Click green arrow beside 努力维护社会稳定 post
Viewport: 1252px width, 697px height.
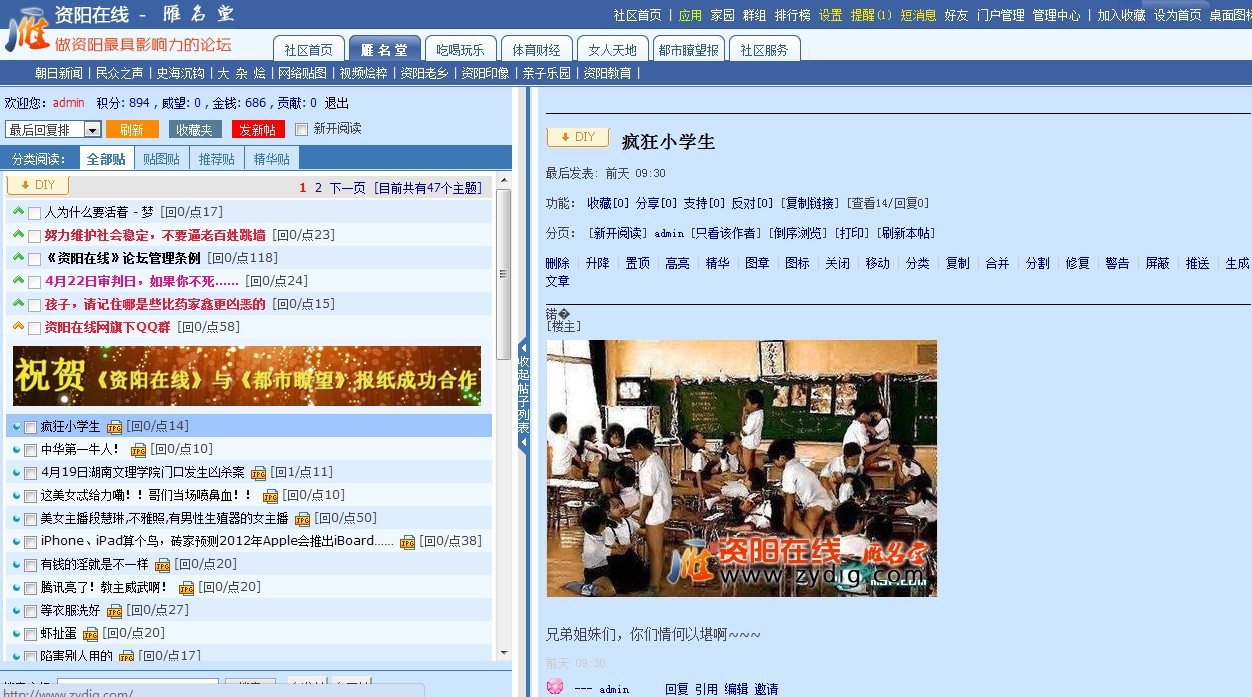click(x=18, y=235)
